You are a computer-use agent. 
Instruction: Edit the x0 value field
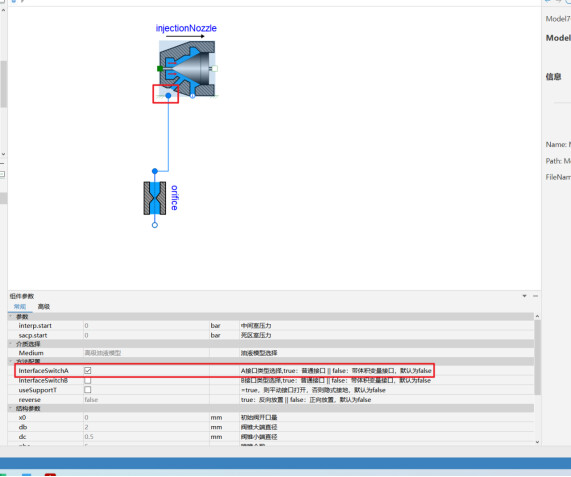pyautogui.click(x=146, y=417)
